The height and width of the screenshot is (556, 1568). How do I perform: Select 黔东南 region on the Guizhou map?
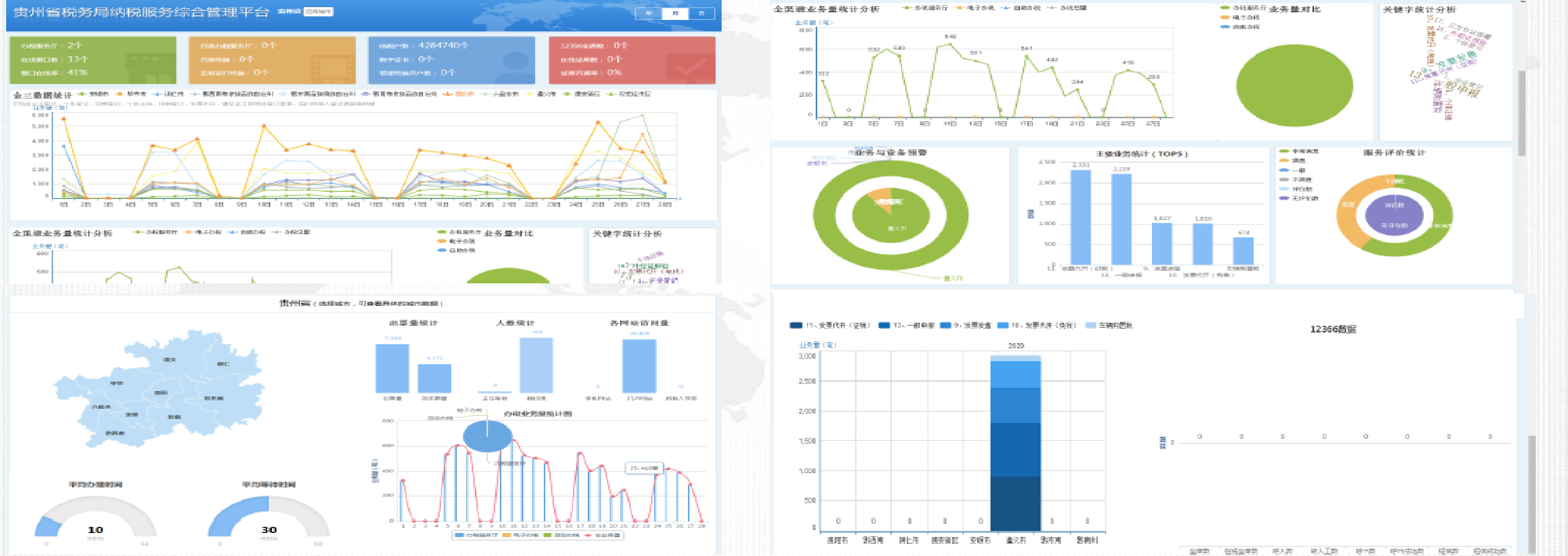pyautogui.click(x=214, y=397)
